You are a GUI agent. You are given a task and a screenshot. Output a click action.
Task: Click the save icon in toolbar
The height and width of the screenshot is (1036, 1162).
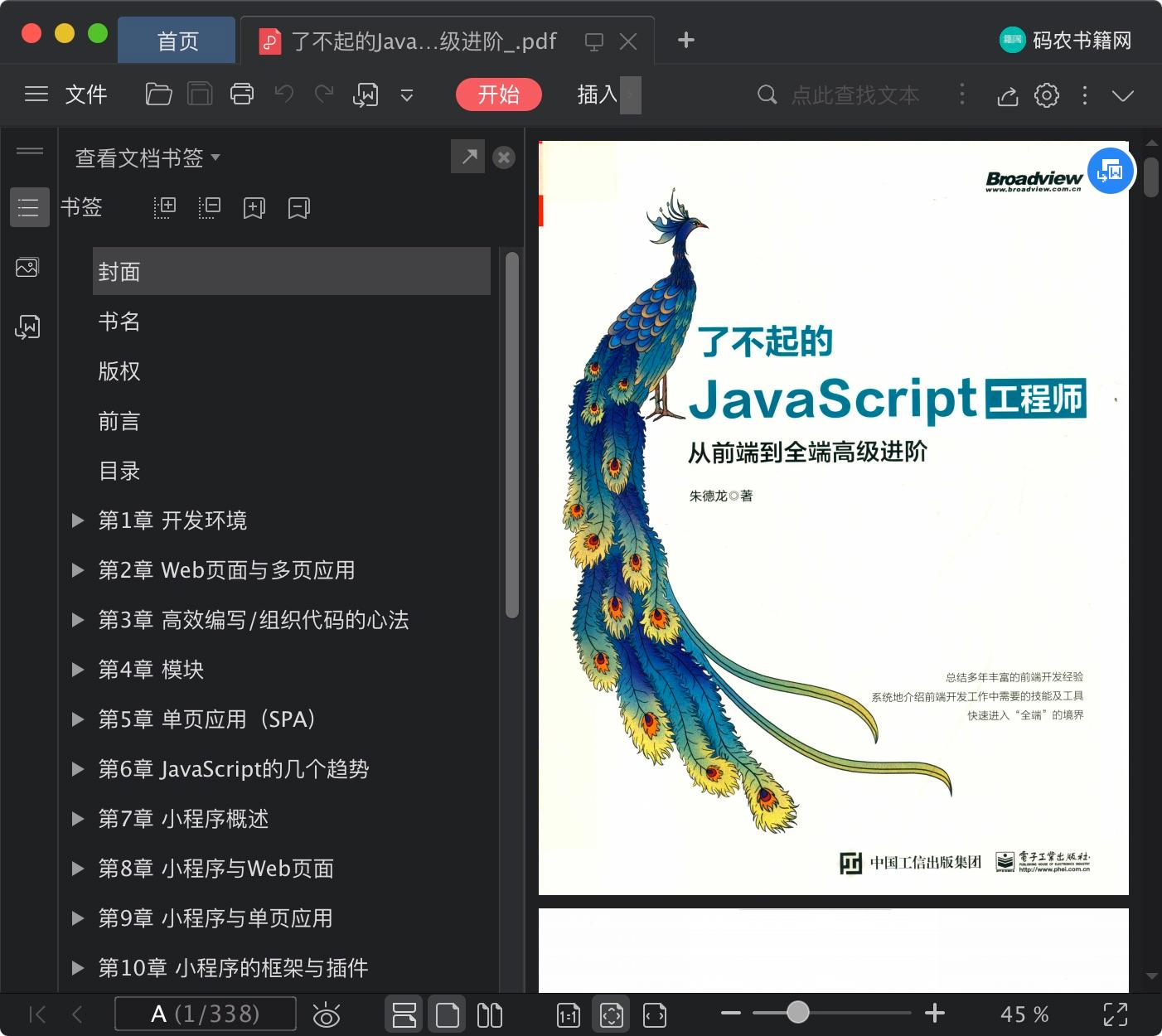(x=200, y=94)
